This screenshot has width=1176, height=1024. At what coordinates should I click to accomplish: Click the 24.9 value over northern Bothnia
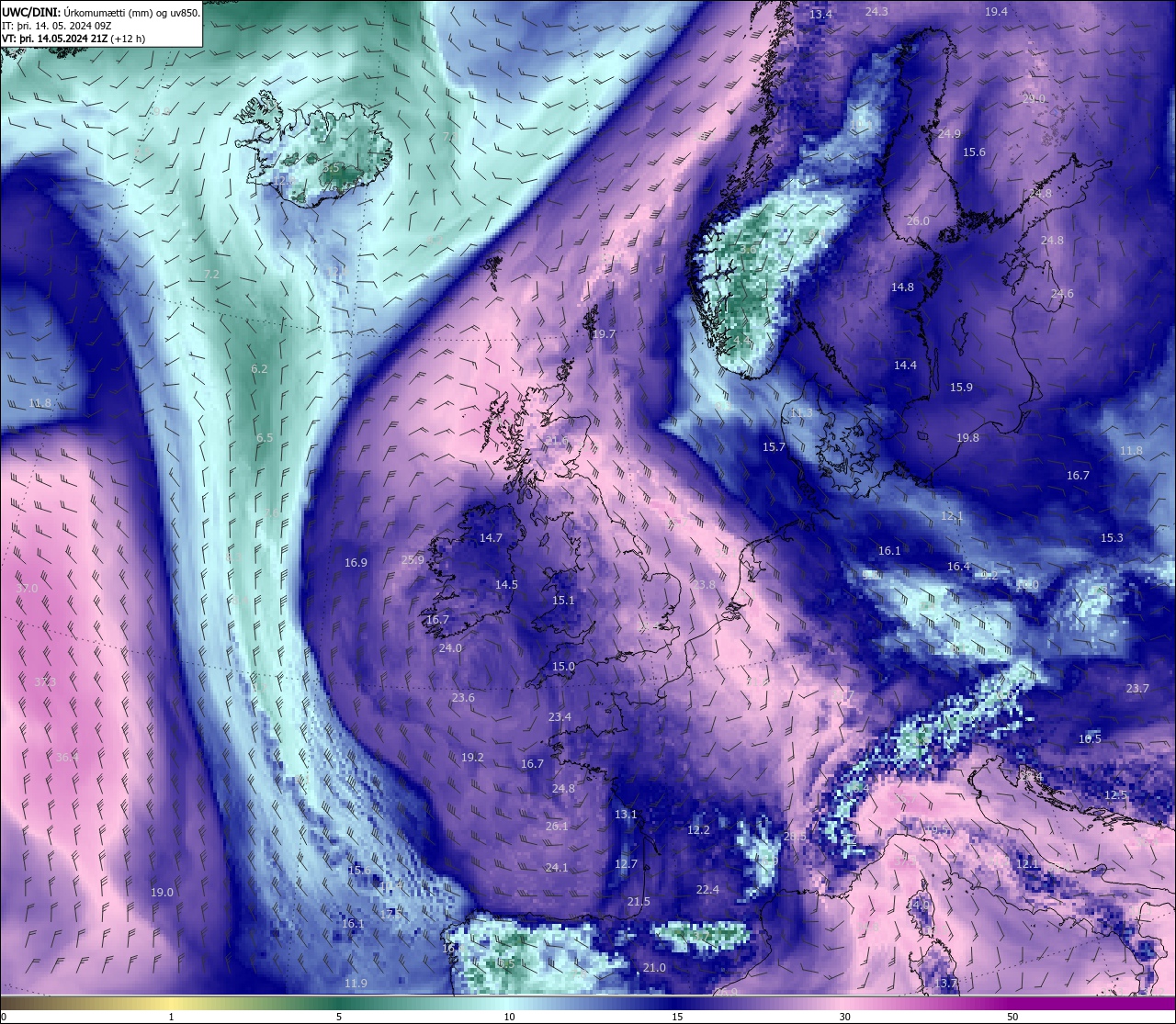tap(949, 133)
